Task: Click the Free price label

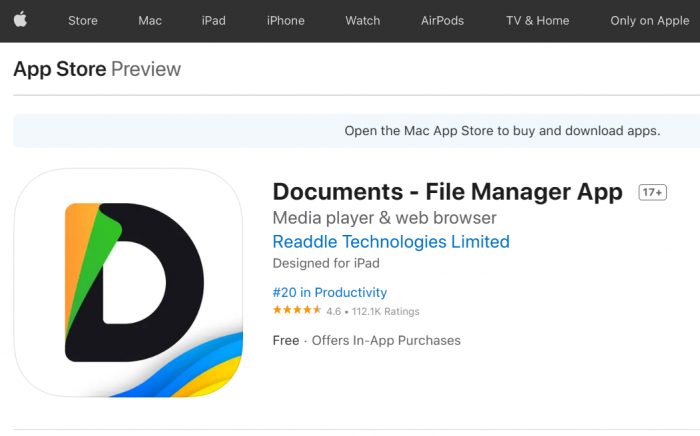Action: 286,340
